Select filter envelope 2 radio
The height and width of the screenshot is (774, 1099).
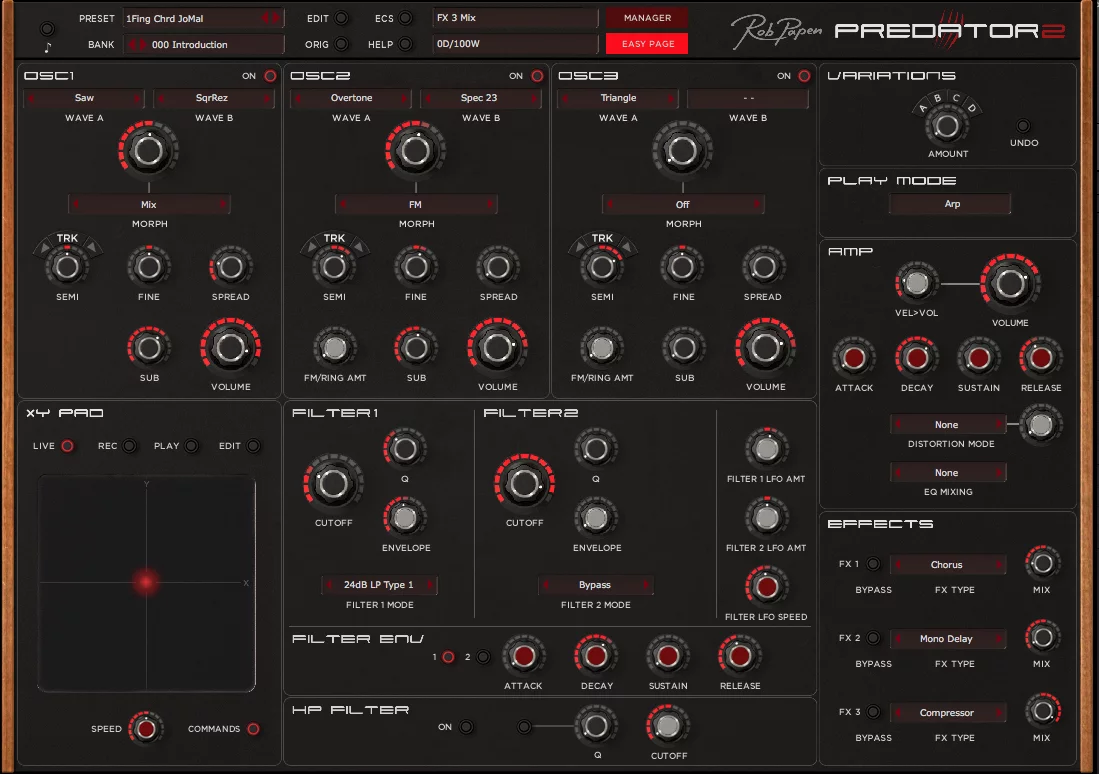483,657
